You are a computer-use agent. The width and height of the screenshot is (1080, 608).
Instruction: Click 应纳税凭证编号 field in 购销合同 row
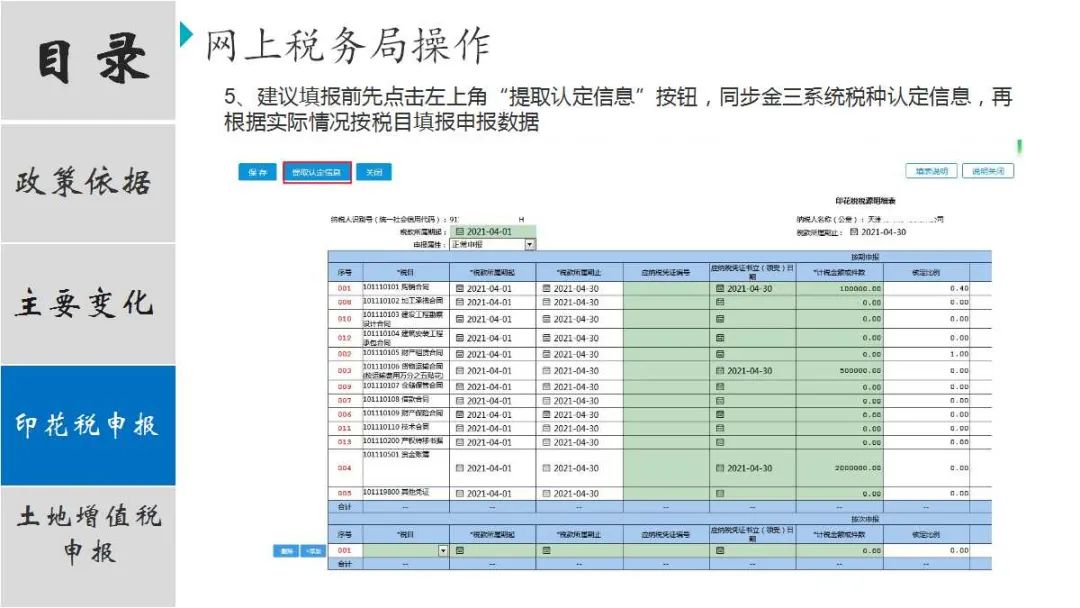point(666,289)
